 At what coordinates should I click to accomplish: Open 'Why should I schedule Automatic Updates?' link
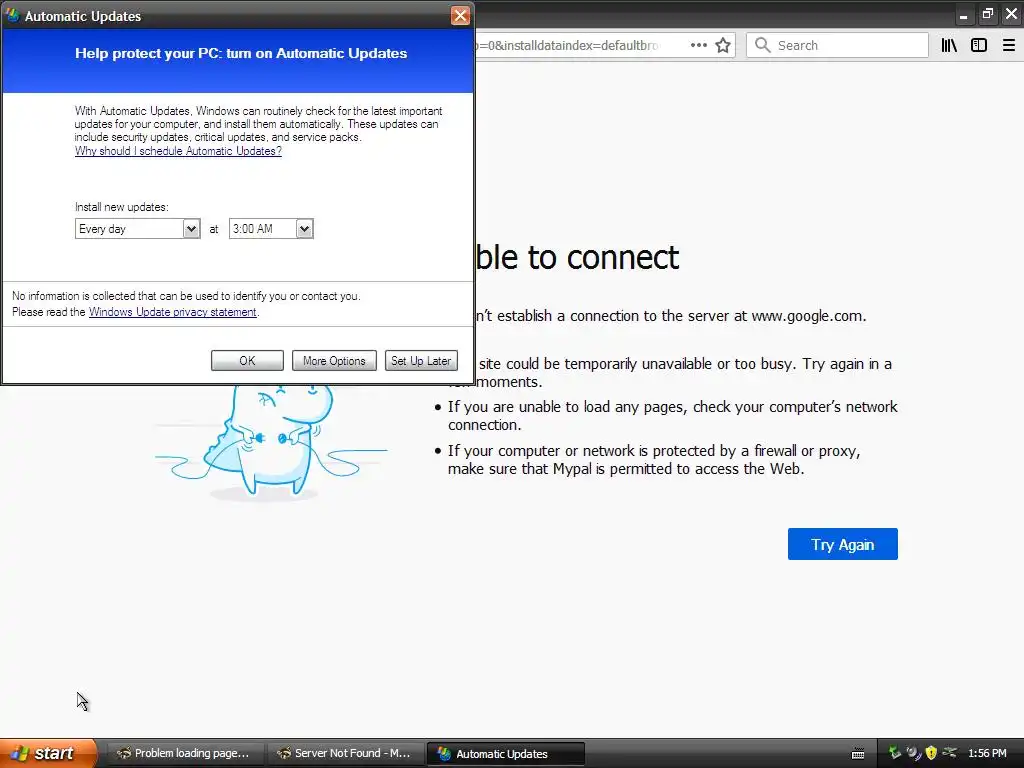[178, 151]
